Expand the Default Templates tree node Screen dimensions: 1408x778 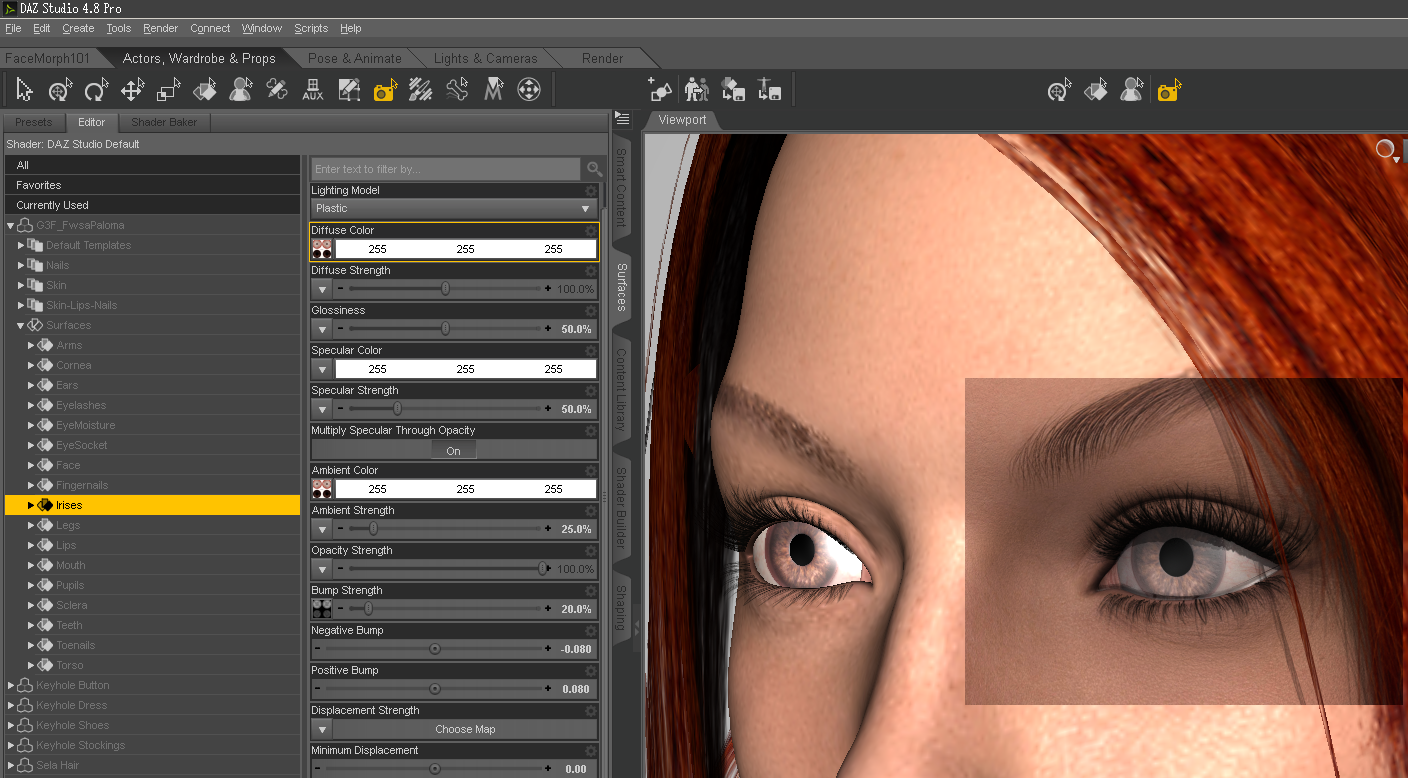coord(21,245)
